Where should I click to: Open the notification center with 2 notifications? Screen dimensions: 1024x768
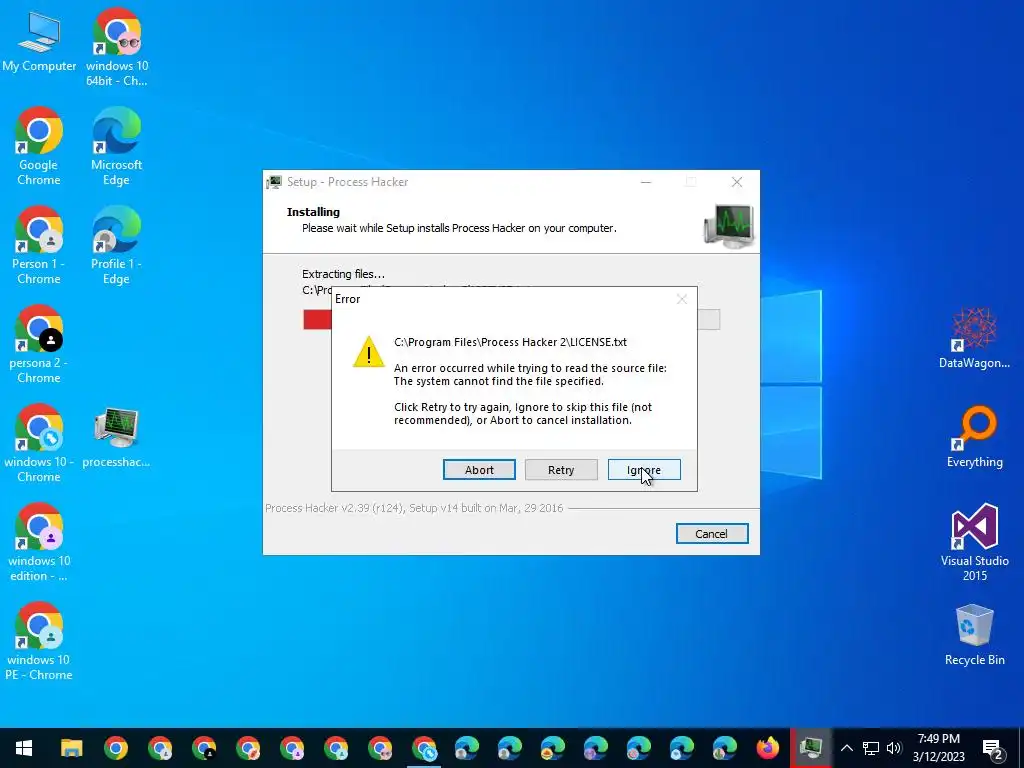tap(993, 748)
